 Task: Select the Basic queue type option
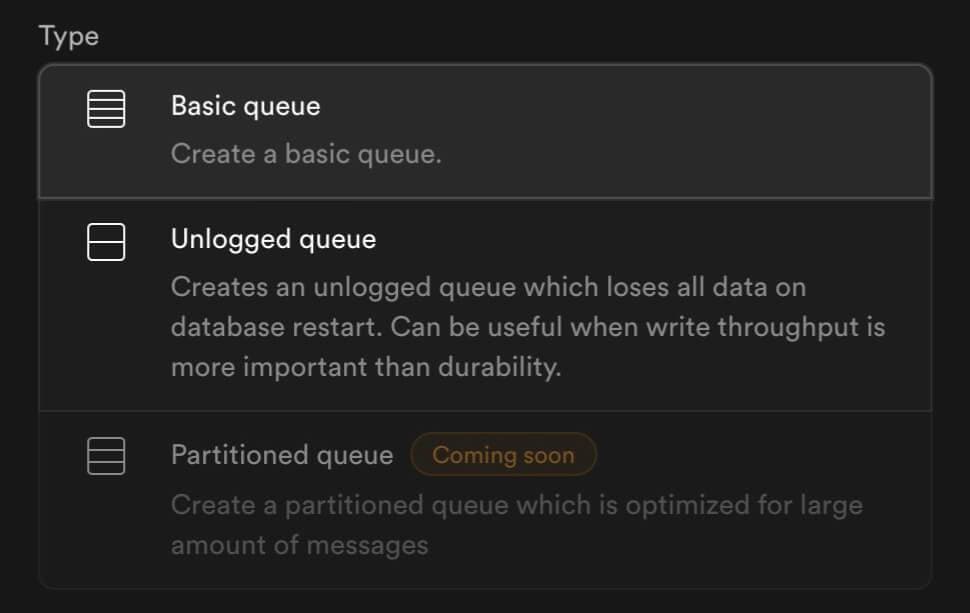pos(485,131)
